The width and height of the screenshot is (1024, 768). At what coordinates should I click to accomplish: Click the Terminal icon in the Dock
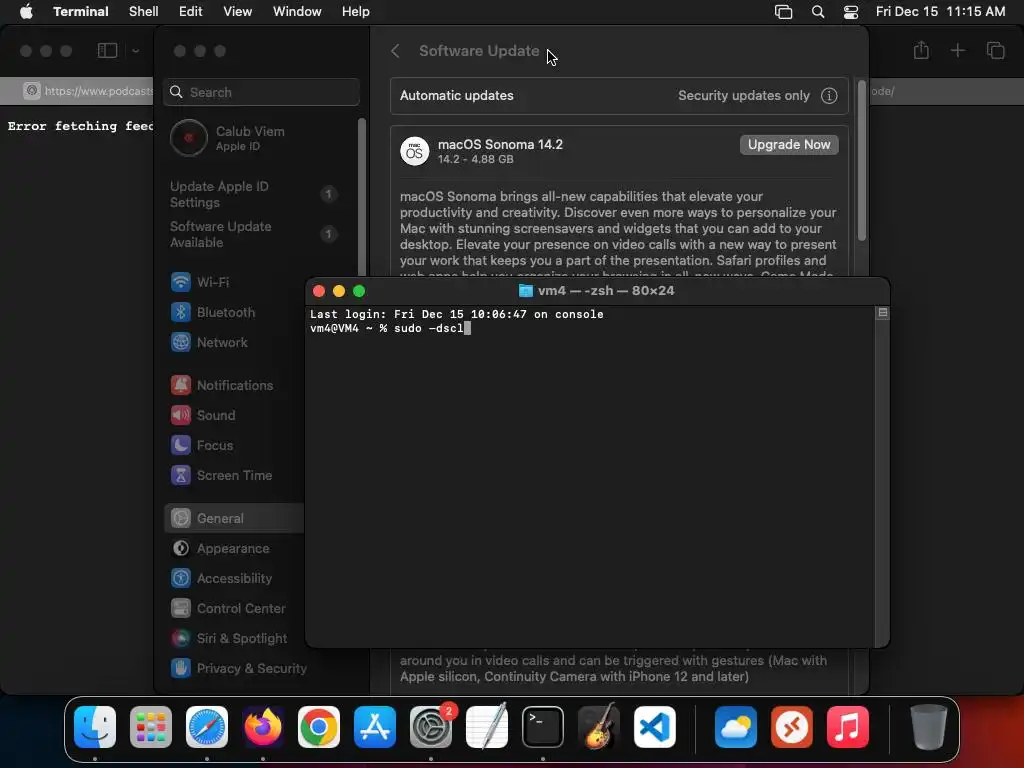point(543,727)
